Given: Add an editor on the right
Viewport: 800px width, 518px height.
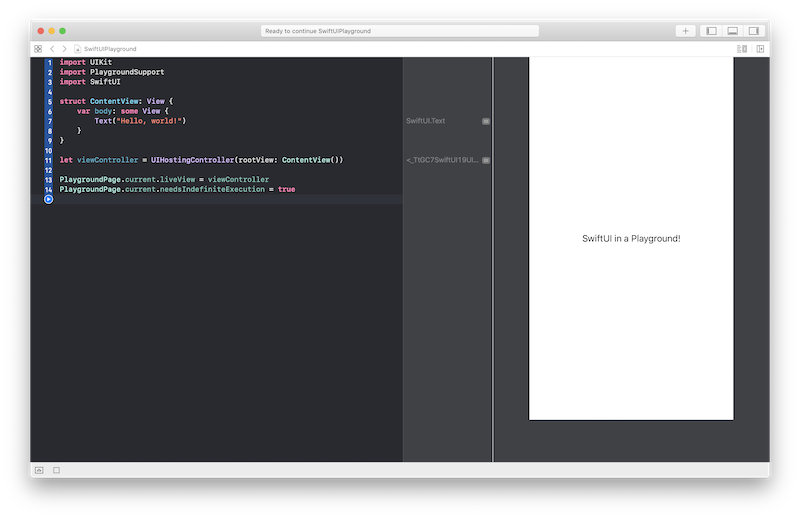Looking at the screenshot, I should click(x=760, y=49).
